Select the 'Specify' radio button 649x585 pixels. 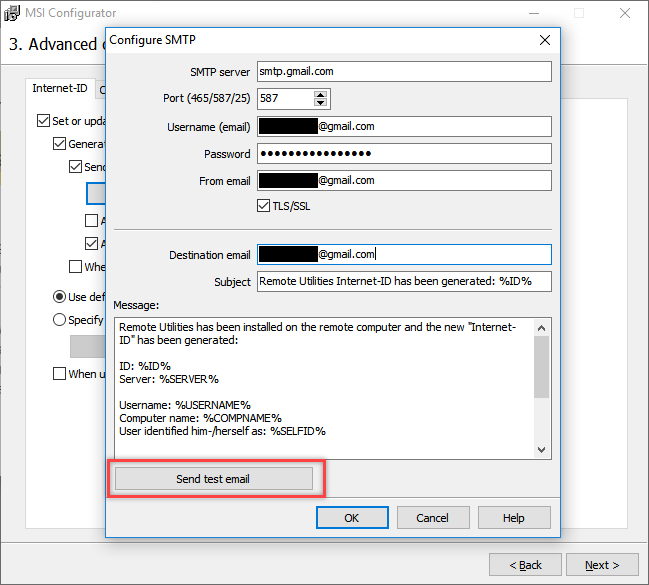[60, 320]
